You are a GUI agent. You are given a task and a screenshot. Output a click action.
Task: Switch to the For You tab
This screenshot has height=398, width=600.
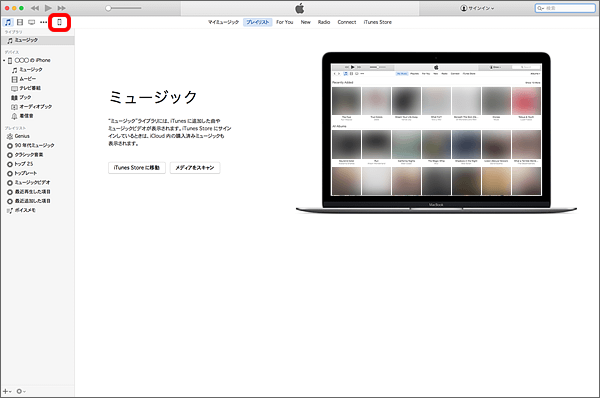pyautogui.click(x=285, y=22)
